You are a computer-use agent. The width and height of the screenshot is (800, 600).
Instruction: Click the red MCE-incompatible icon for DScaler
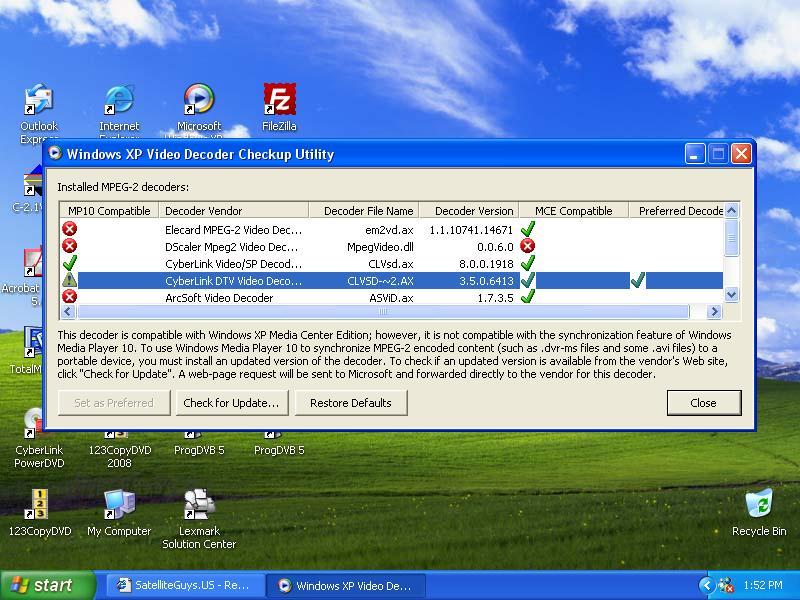(x=528, y=246)
